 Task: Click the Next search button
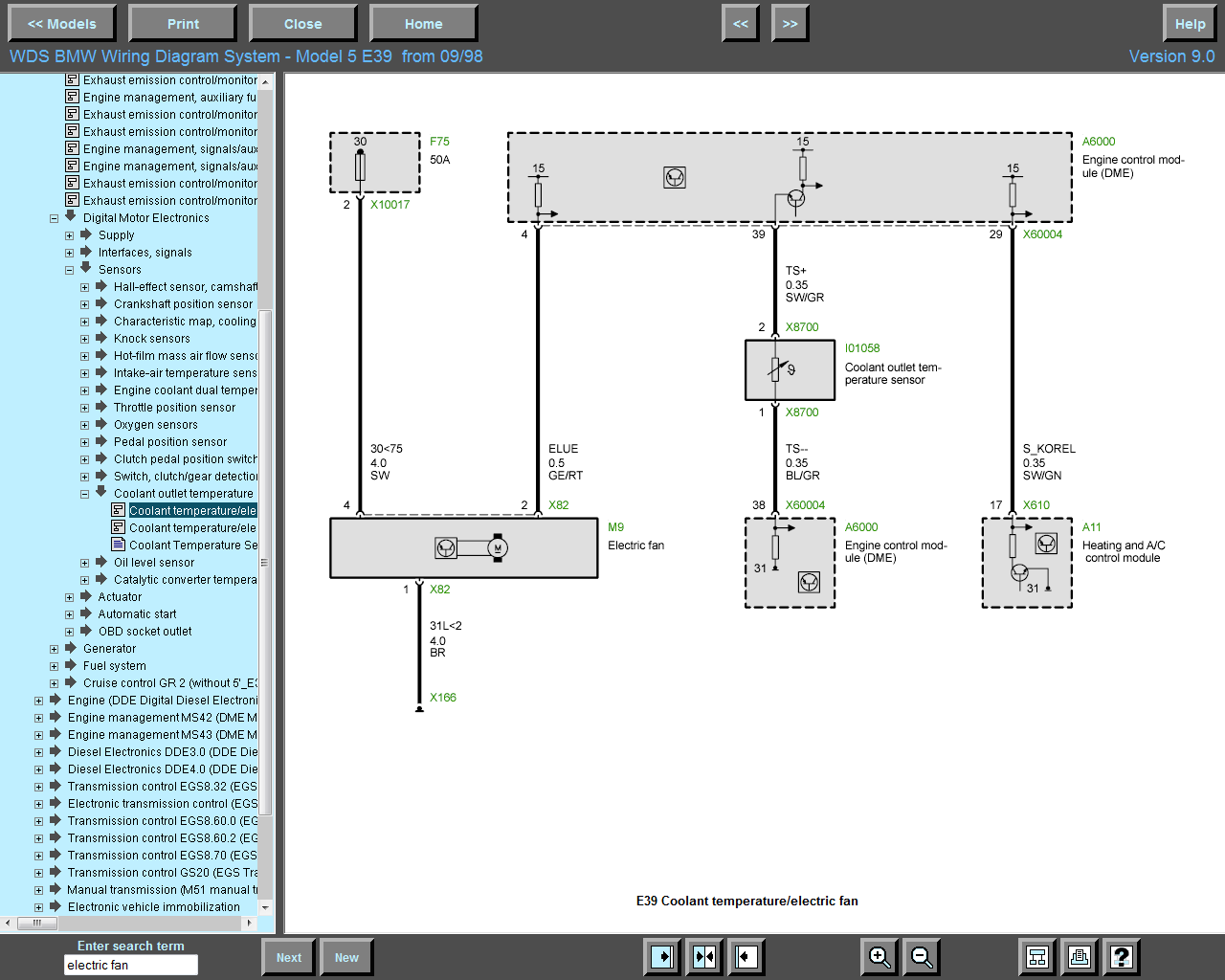(289, 957)
